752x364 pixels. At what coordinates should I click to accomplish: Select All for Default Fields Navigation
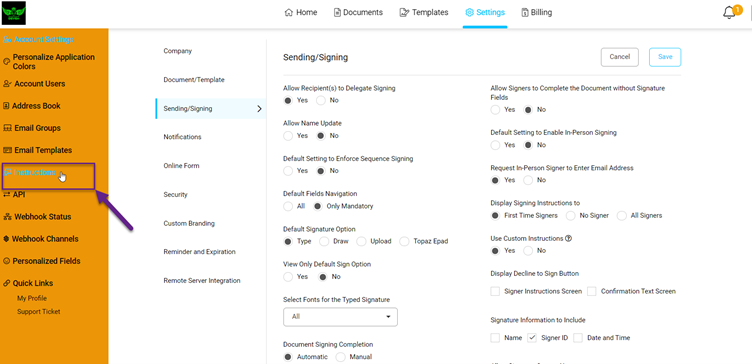[x=288, y=206]
